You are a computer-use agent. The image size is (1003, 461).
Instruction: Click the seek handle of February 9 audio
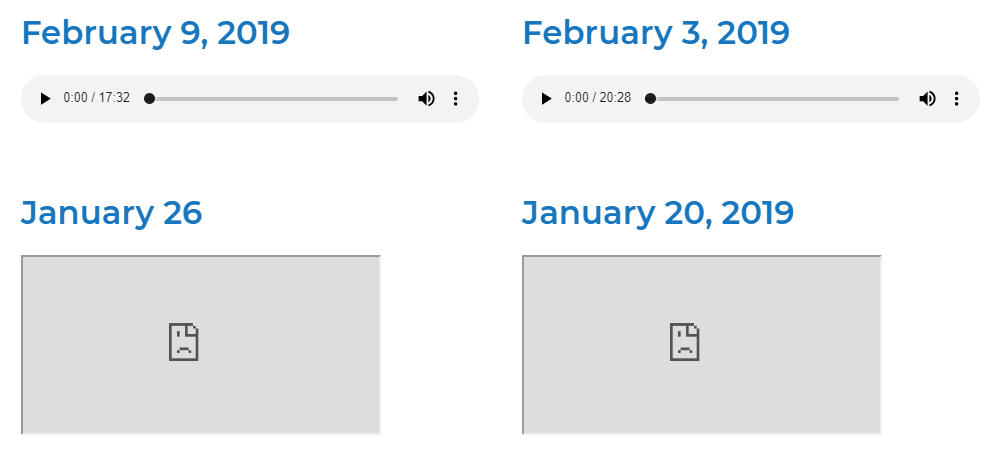150,99
